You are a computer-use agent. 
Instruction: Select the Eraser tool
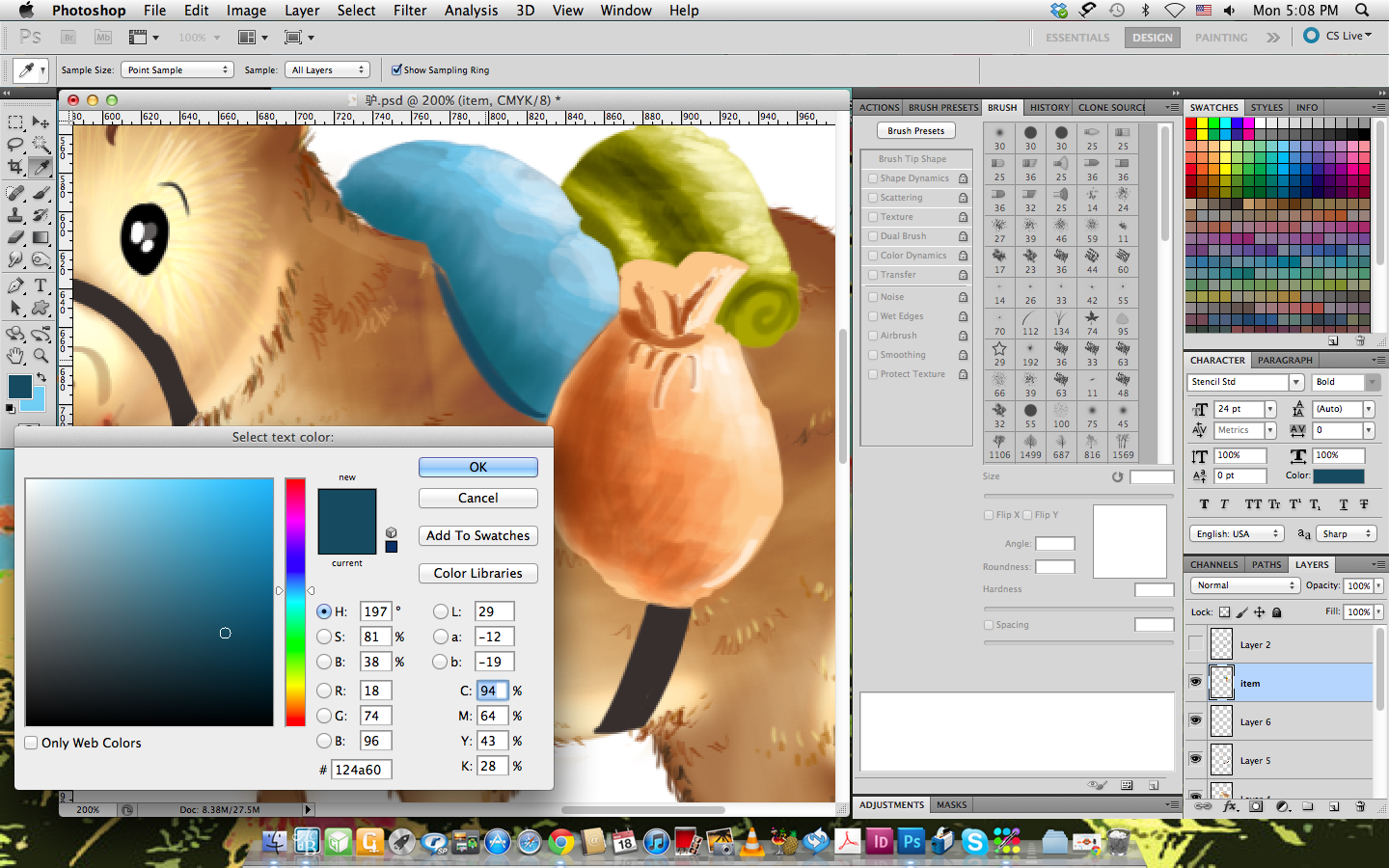(15, 237)
